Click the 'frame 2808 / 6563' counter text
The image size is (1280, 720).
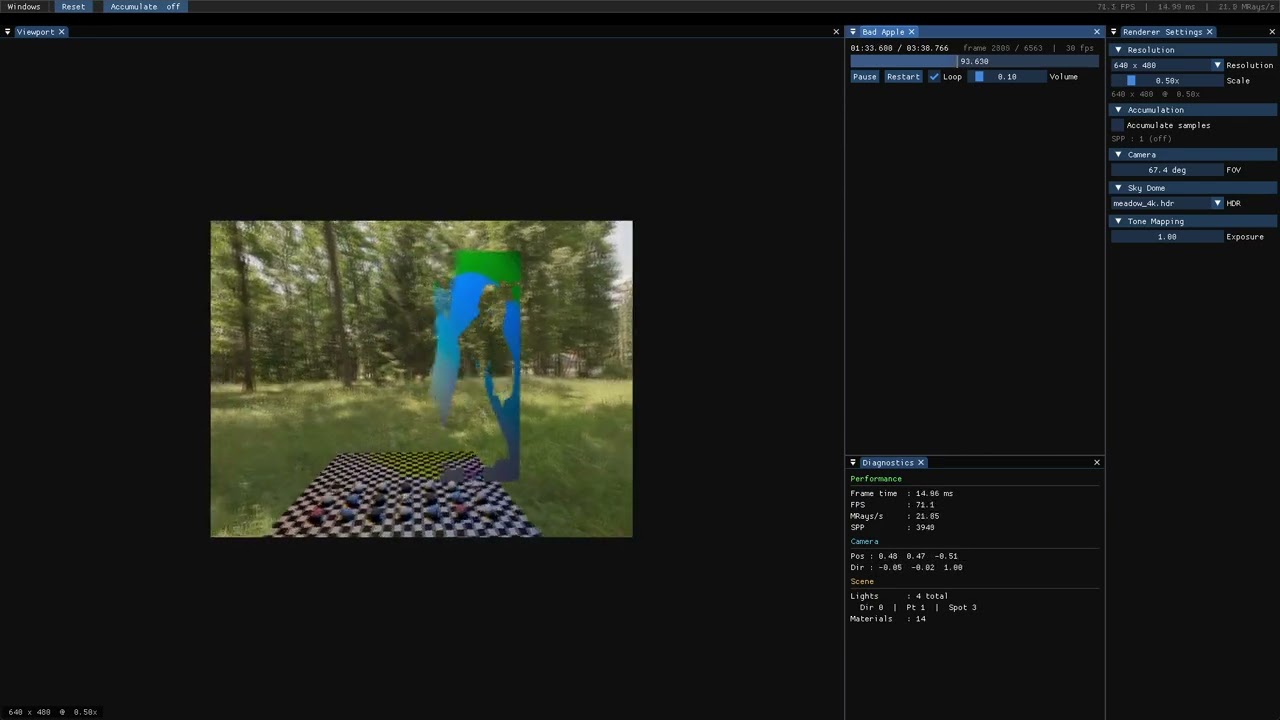click(x=1003, y=48)
